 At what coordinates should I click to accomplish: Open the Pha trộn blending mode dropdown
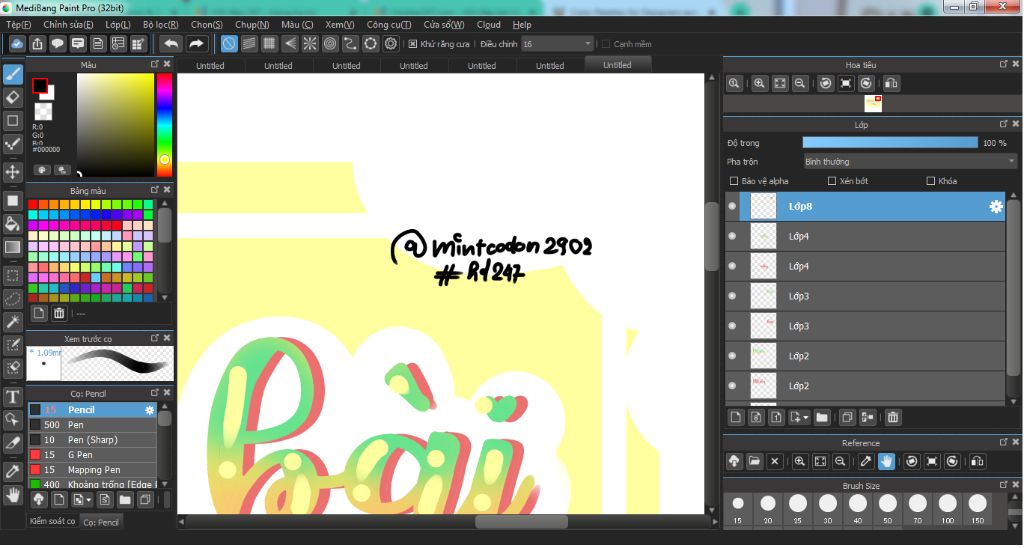(910, 161)
